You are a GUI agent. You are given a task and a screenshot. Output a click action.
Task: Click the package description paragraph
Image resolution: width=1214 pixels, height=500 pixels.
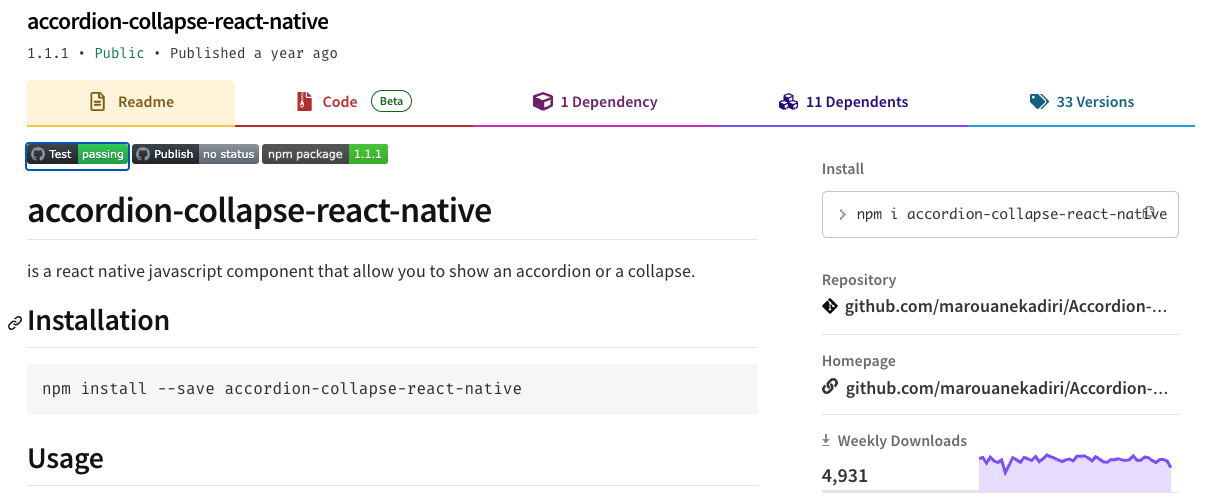(361, 272)
